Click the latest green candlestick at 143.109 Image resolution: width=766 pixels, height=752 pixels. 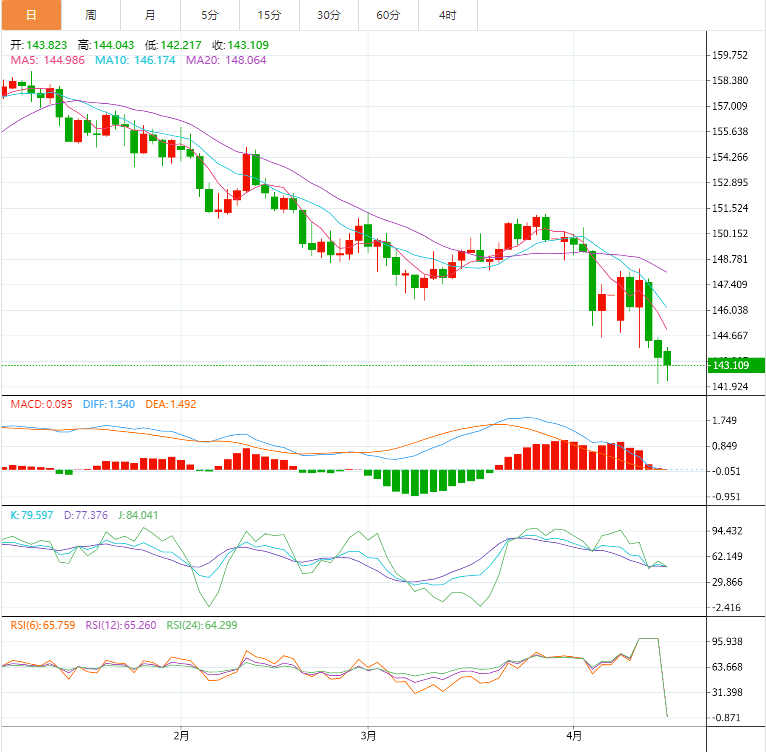click(667, 358)
